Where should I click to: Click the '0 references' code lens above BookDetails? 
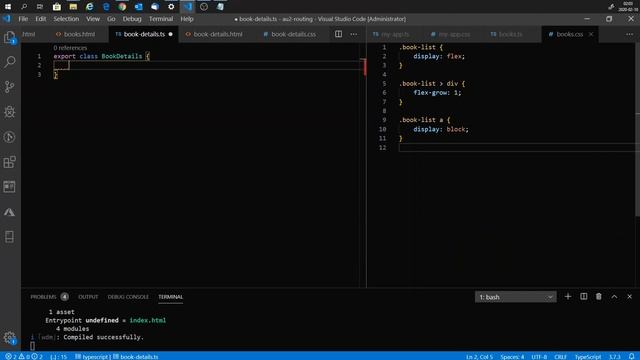[x=70, y=48]
